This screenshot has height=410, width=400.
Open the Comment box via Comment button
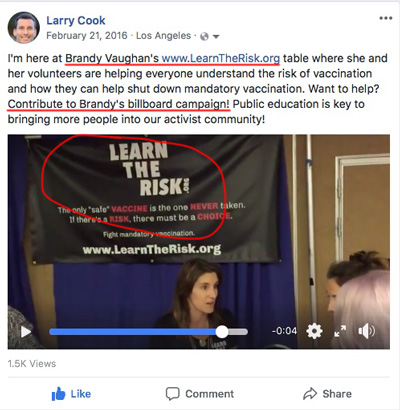(200, 394)
